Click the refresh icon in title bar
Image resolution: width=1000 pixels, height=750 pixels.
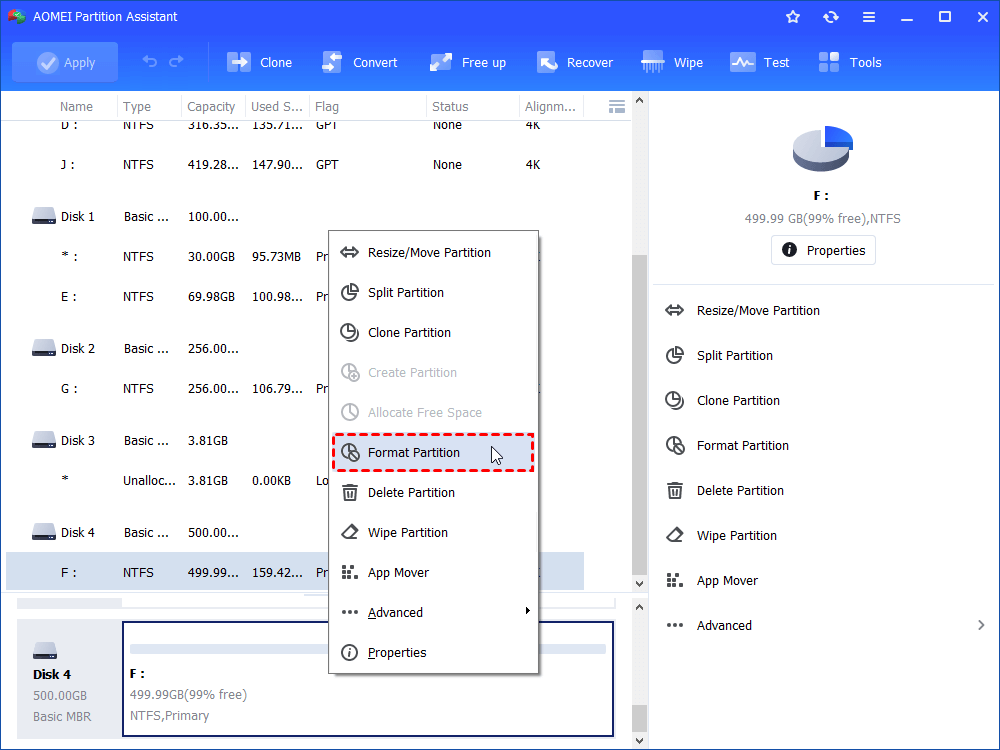point(830,17)
